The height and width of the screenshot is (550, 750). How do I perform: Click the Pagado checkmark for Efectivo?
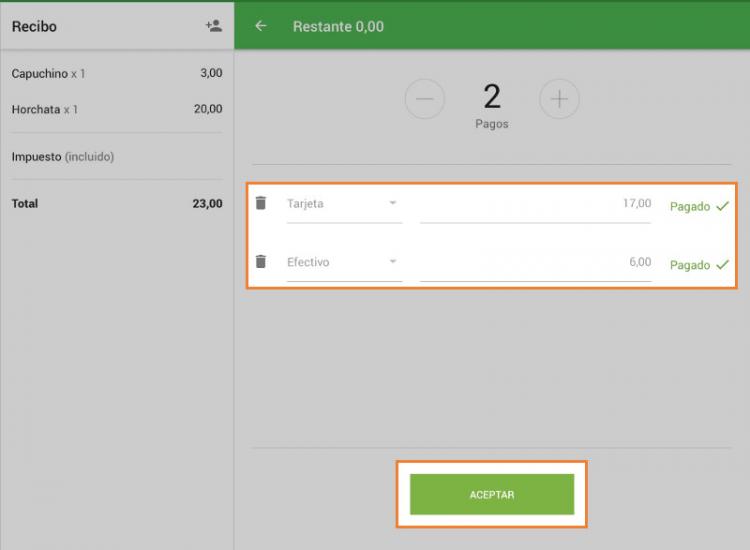coord(722,265)
